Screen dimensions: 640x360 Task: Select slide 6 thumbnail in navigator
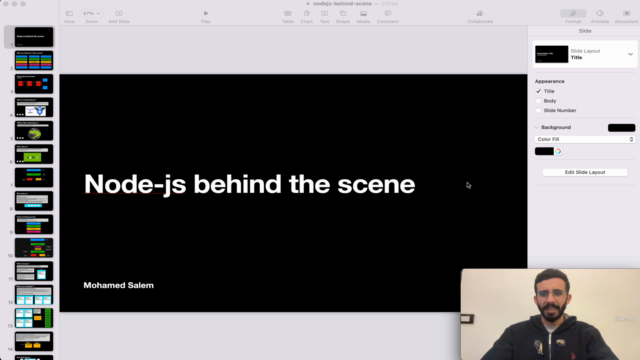[x=34, y=154]
